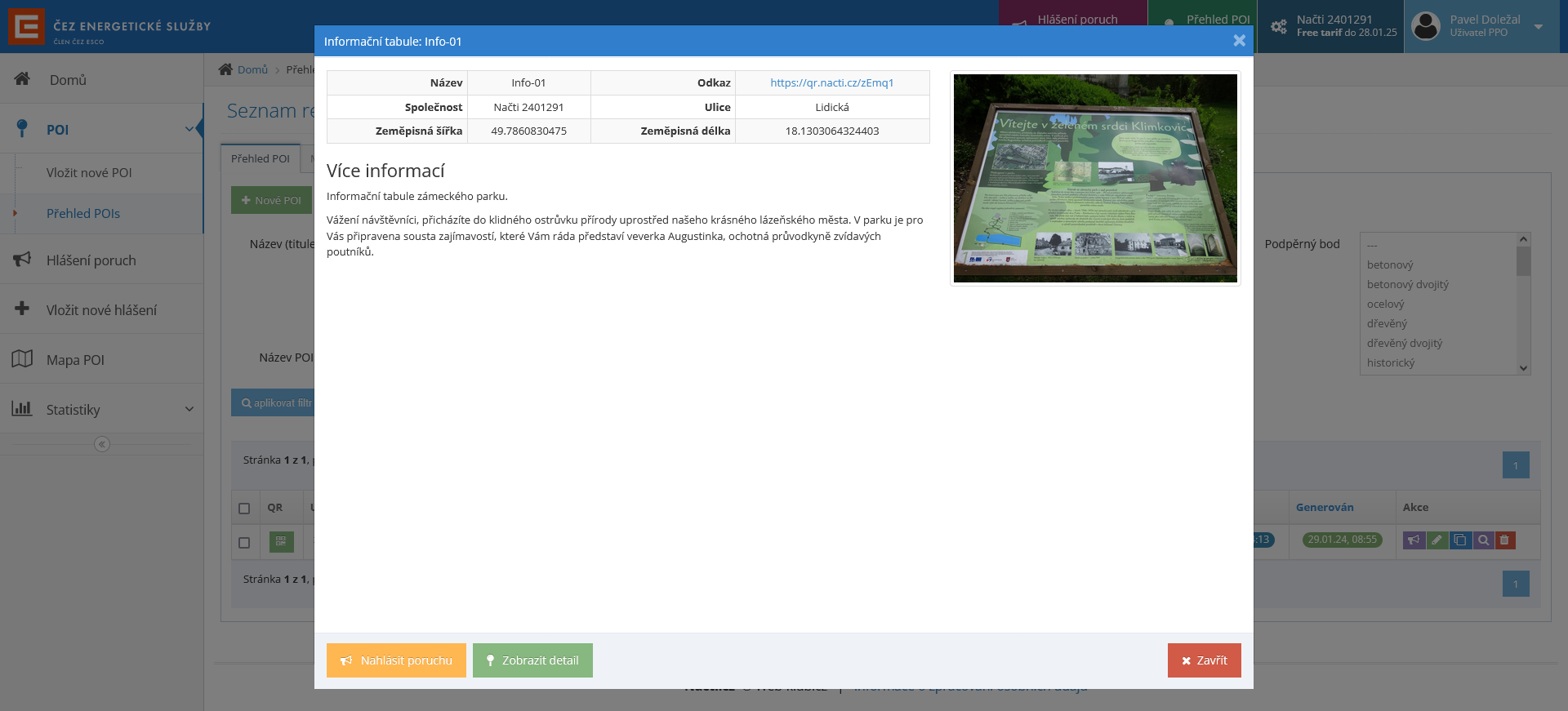Image resolution: width=1568 pixels, height=711 pixels.
Task: Click the green QR code icon in table row
Action: [x=281, y=541]
